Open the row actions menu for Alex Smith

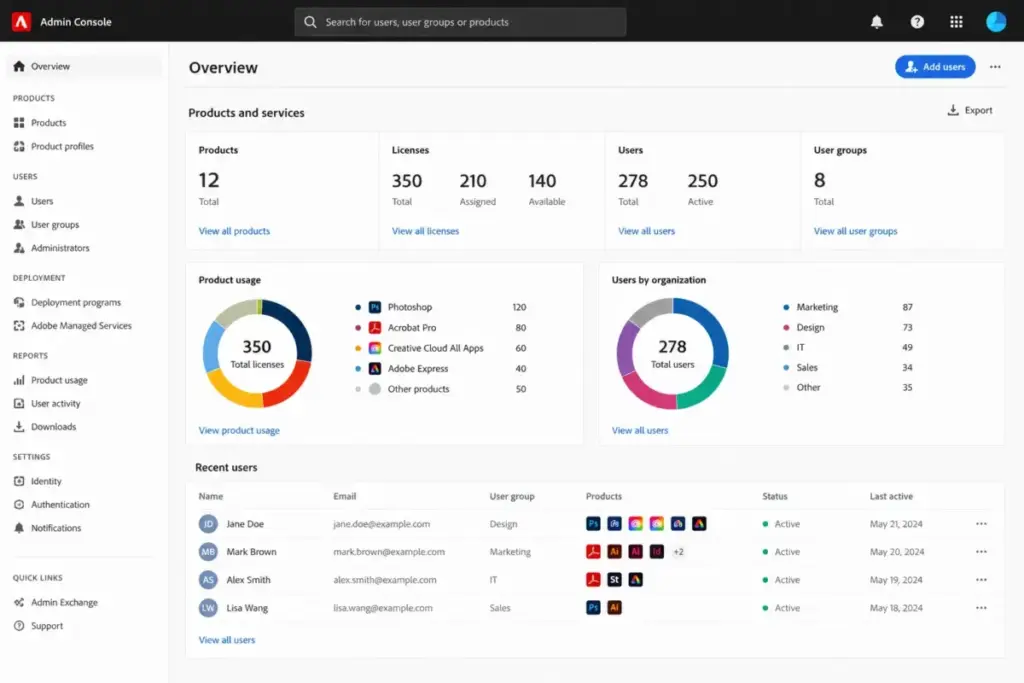pos(981,580)
